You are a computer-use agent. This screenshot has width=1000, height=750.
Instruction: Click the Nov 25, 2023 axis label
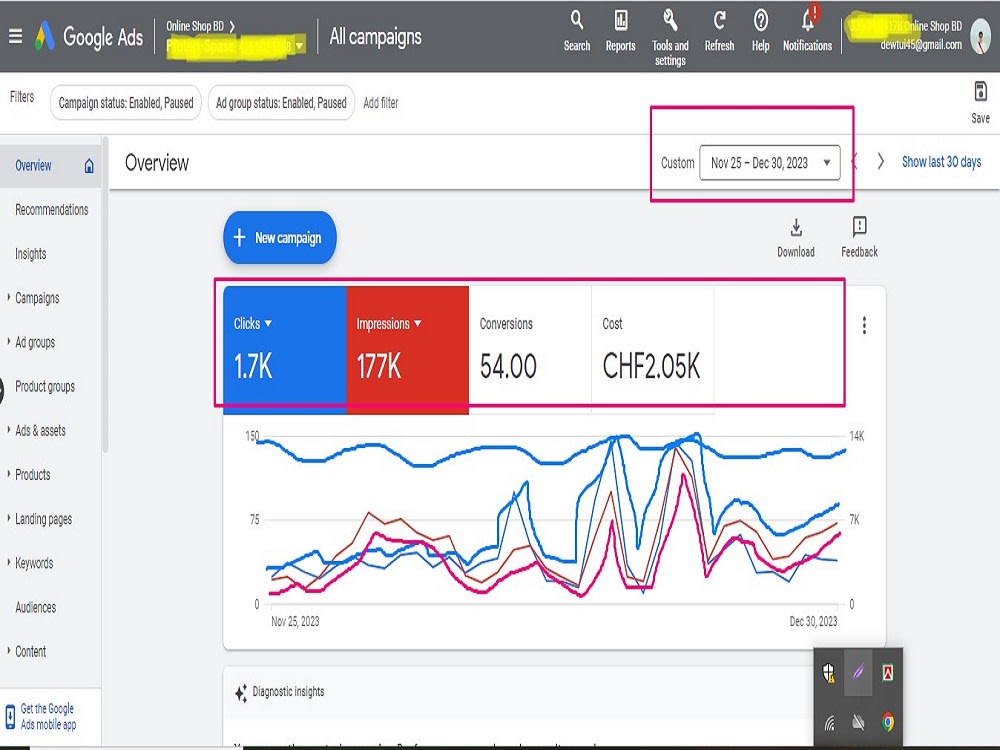[295, 621]
